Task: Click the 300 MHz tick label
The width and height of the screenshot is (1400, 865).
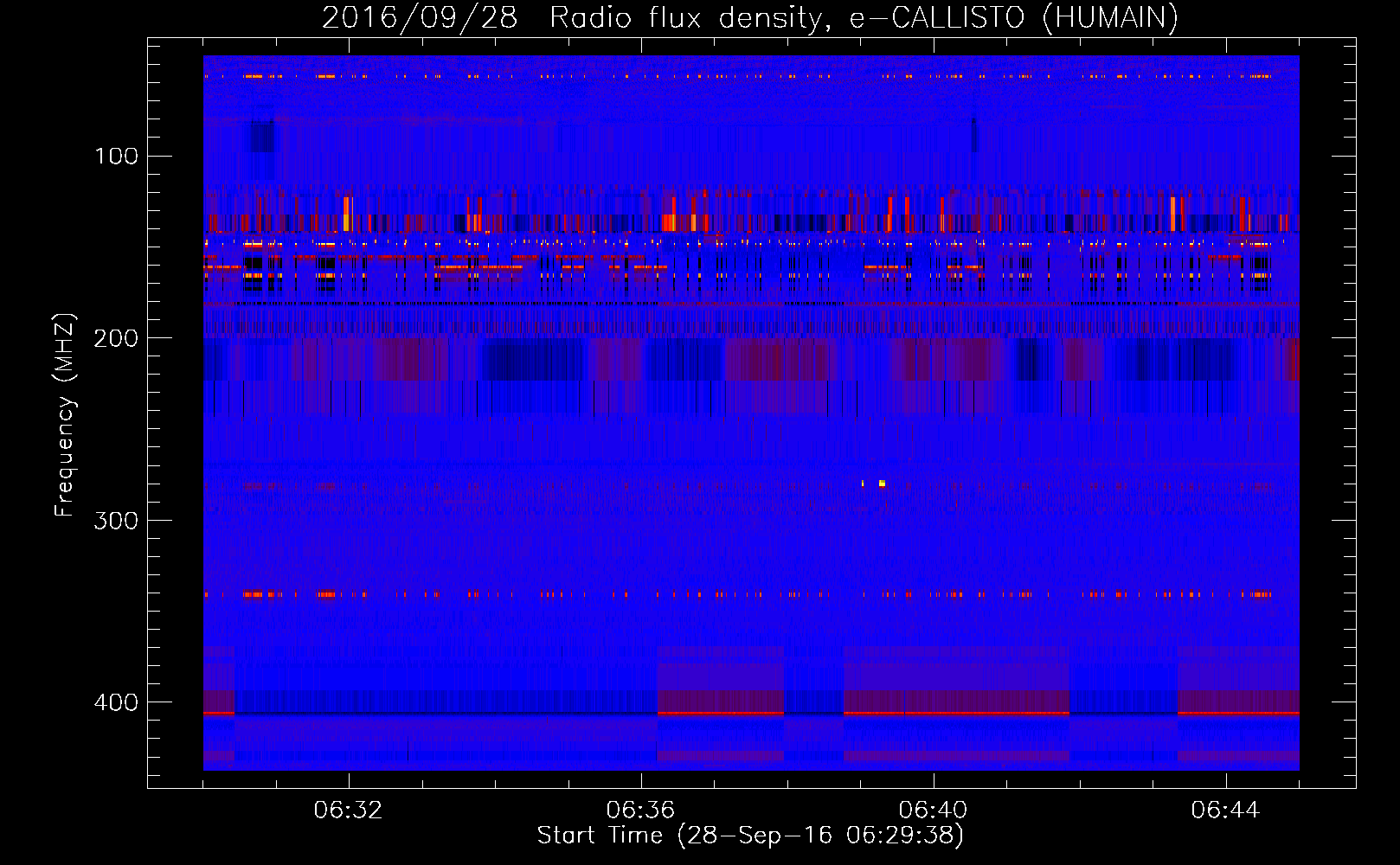Action: [117, 520]
